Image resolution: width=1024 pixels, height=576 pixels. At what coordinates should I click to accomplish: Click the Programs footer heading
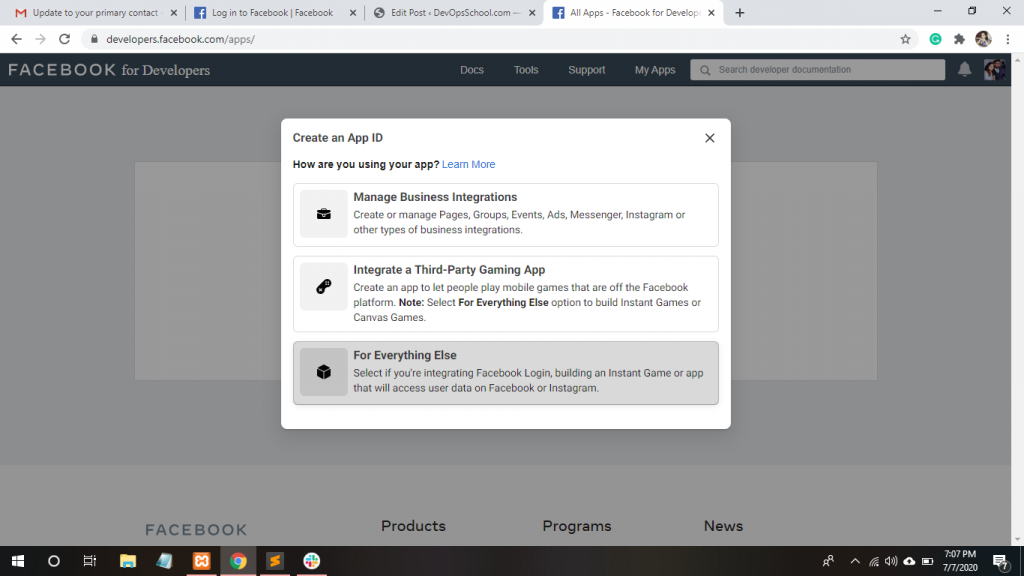[577, 526]
